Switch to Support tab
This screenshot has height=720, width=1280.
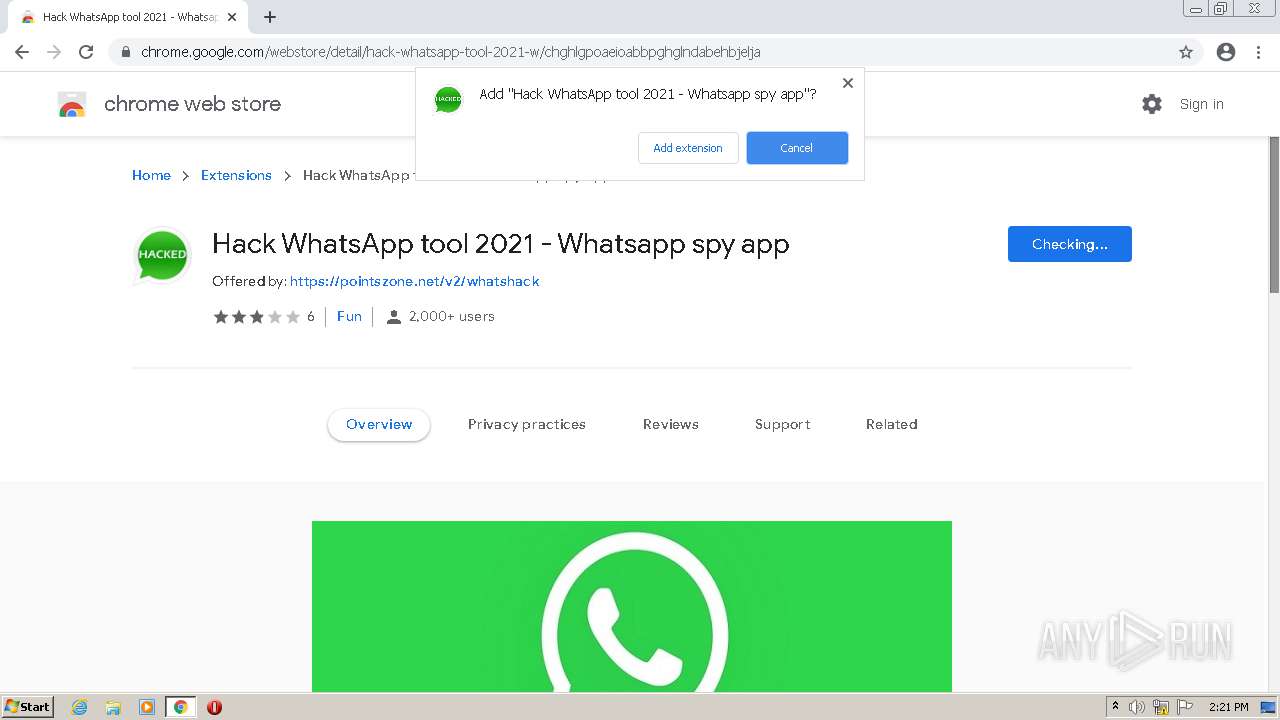coord(783,424)
